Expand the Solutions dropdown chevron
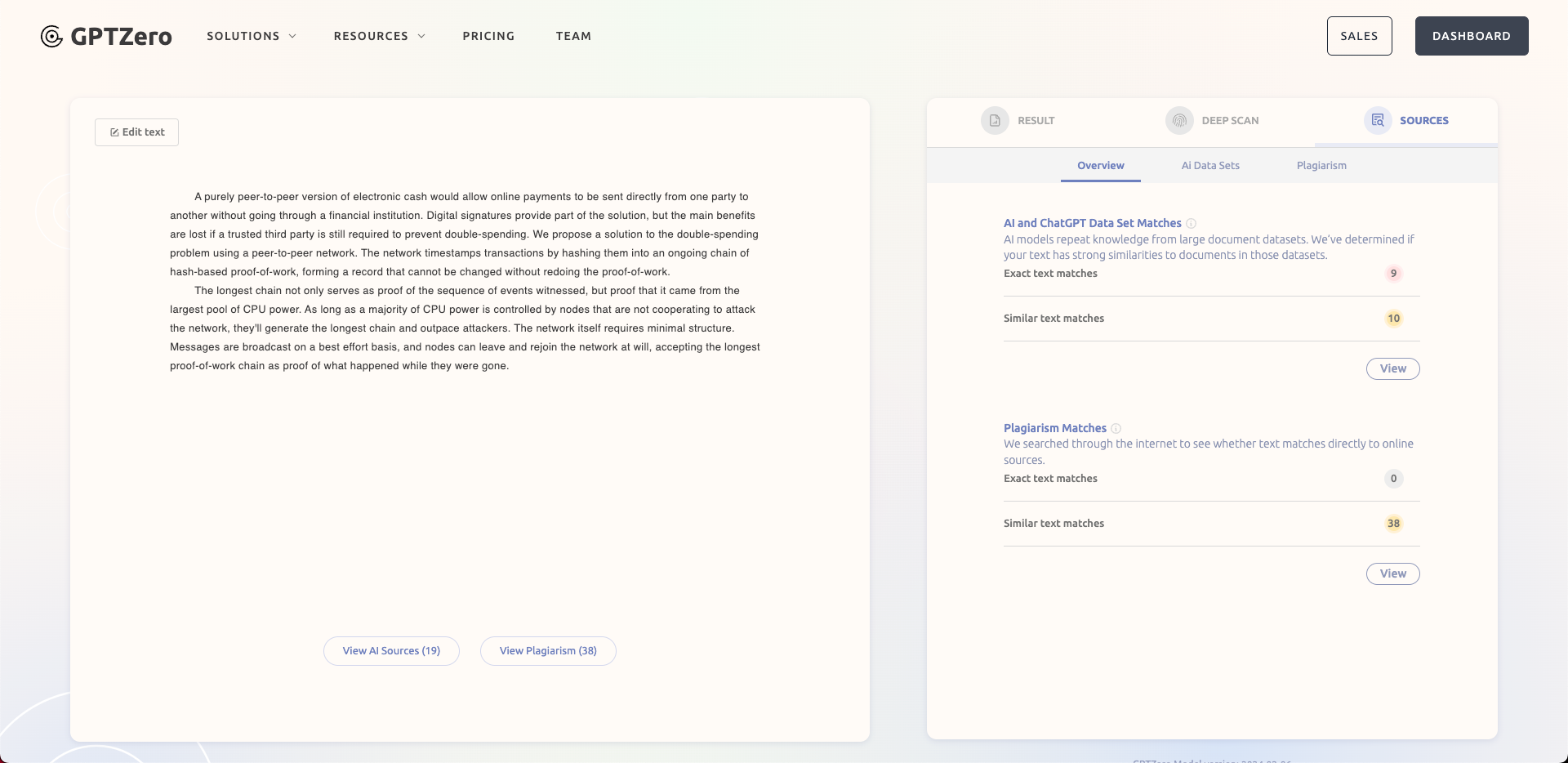 (292, 36)
